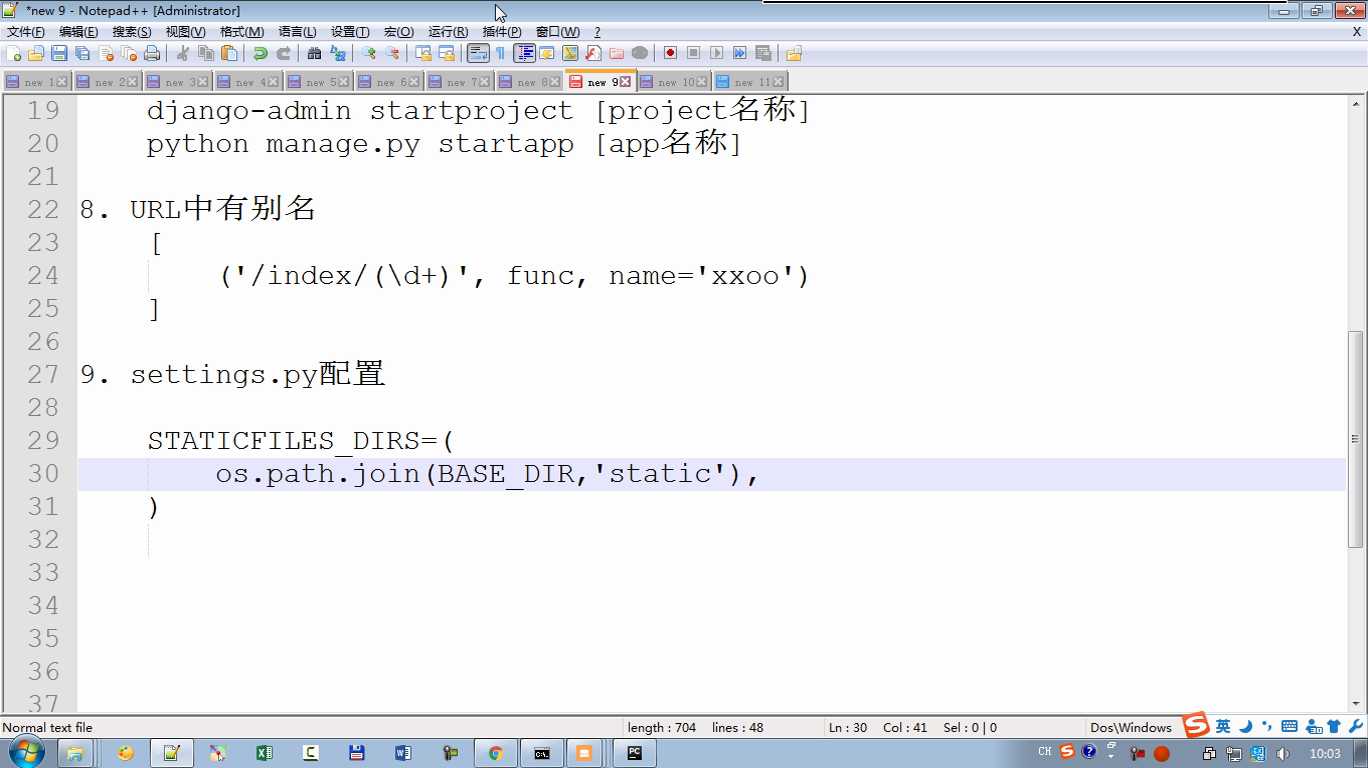The height and width of the screenshot is (768, 1368).
Task: Open the 宏(O) menu
Action: 399,32
